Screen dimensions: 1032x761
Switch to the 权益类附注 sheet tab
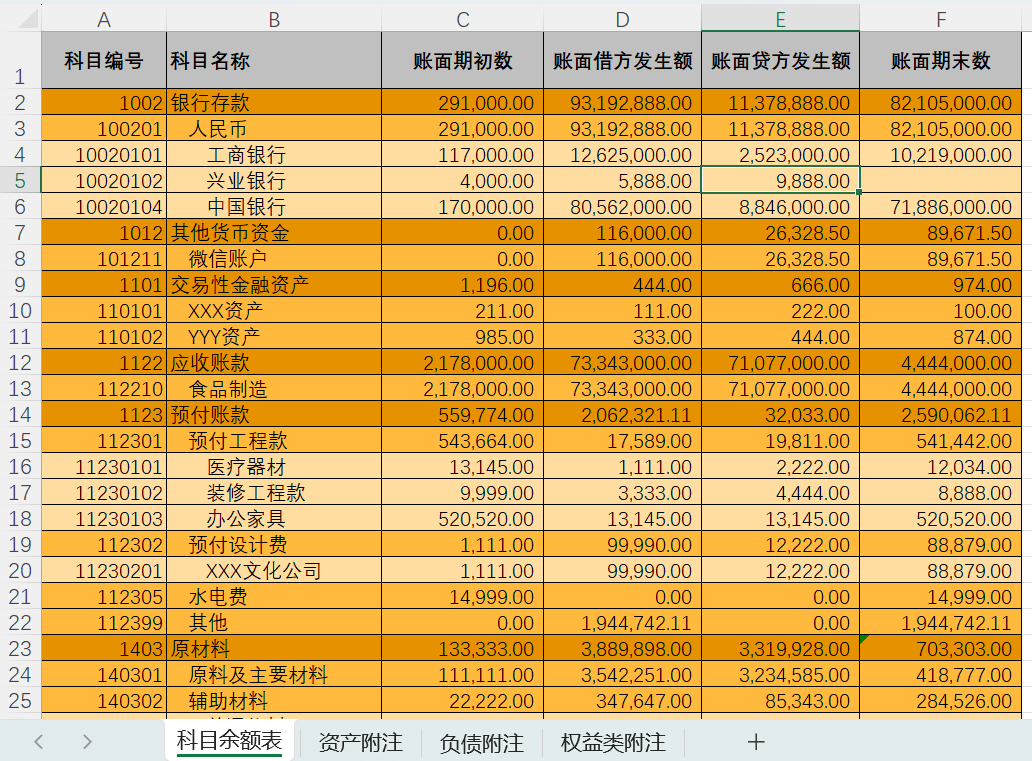[613, 743]
